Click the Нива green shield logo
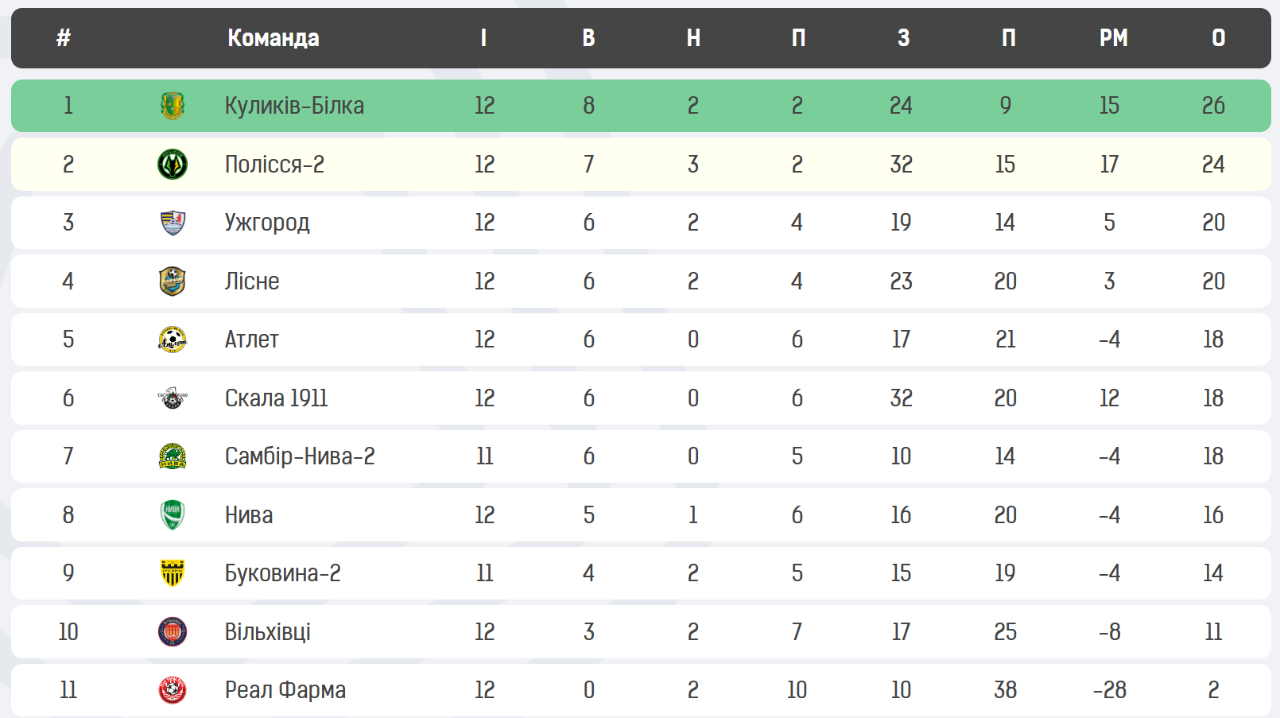The image size is (1280, 718). [173, 515]
